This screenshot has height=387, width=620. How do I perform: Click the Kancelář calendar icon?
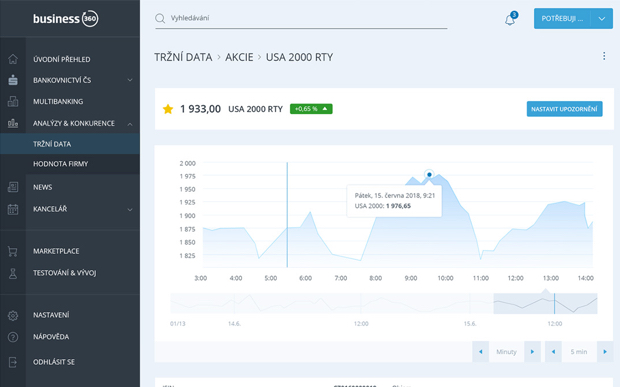pyautogui.click(x=13, y=209)
